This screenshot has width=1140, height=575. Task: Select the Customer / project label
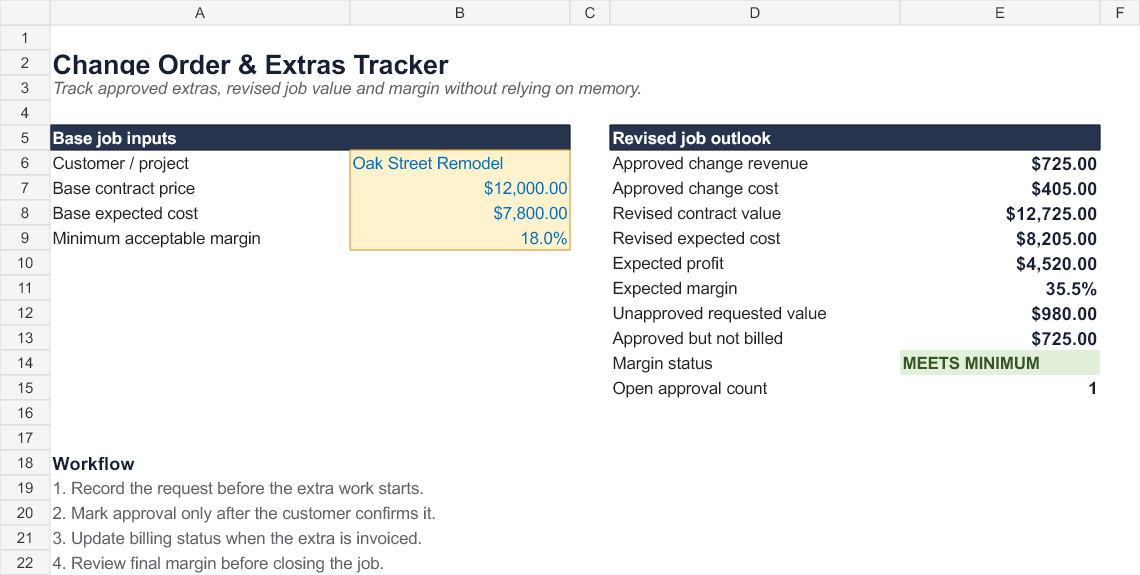tap(121, 164)
